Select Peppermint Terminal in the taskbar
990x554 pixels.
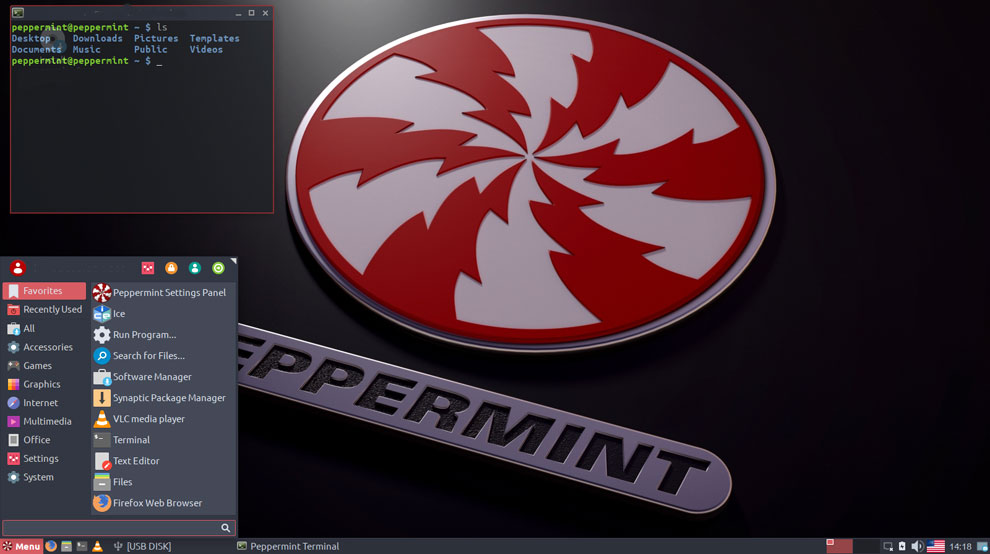coord(288,546)
